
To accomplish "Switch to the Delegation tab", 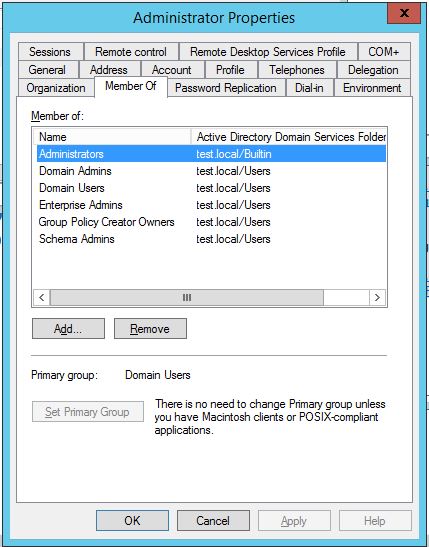I will pos(373,70).
